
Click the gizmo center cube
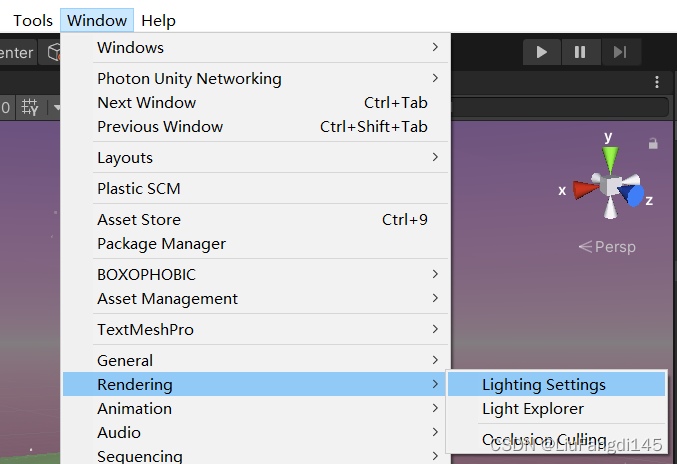[x=611, y=186]
